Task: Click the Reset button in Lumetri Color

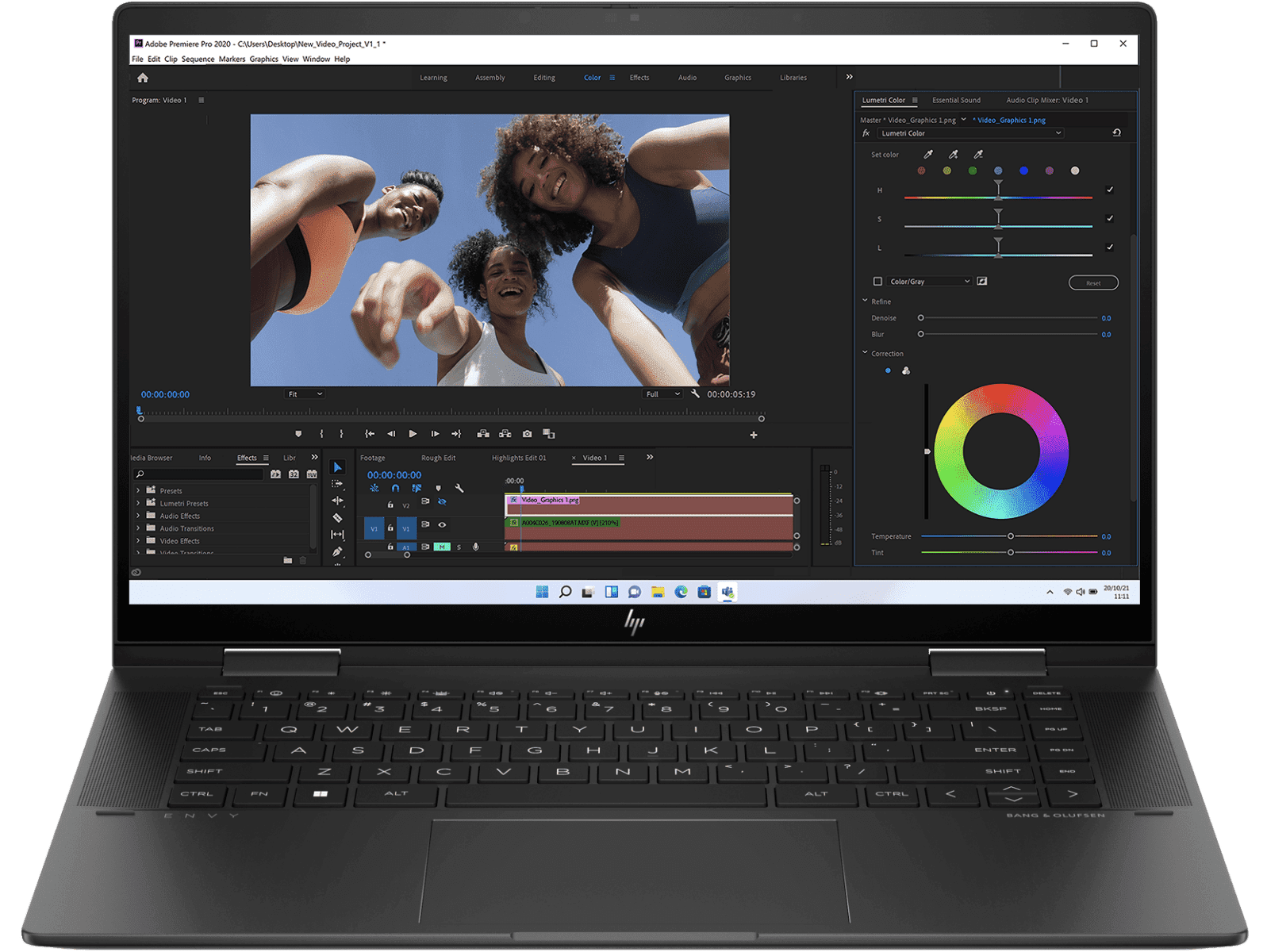Action: click(1093, 282)
